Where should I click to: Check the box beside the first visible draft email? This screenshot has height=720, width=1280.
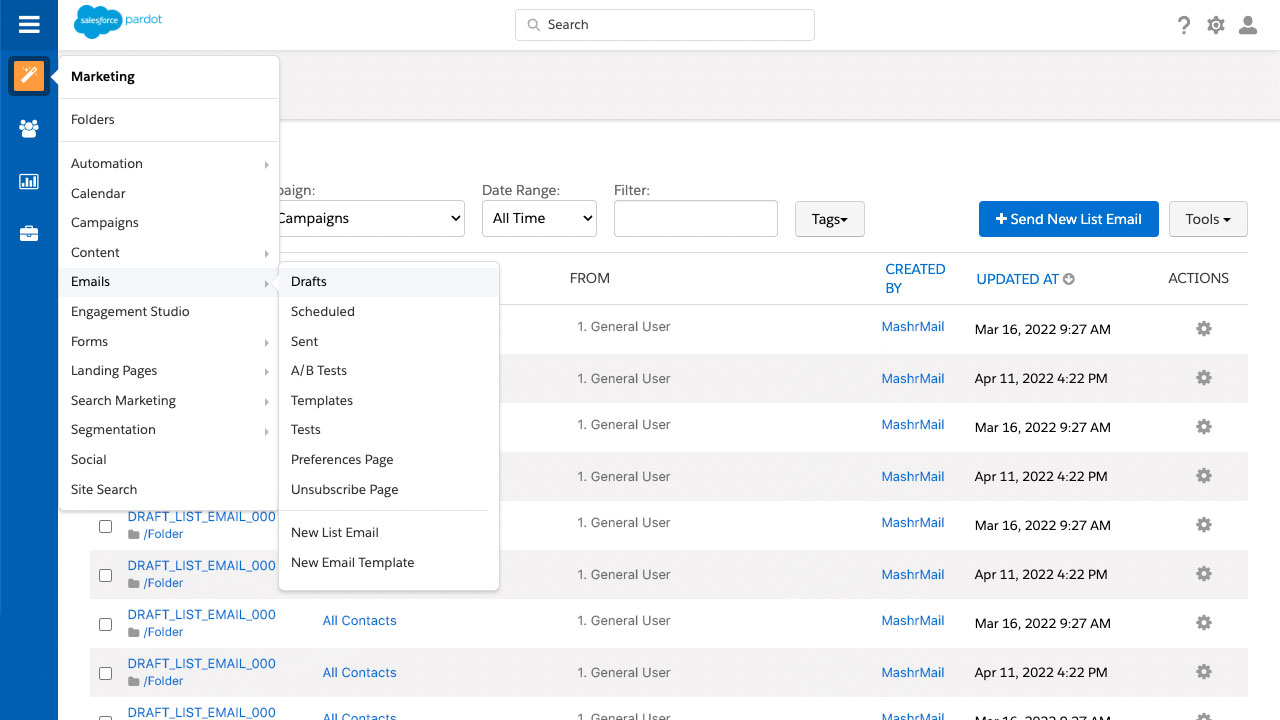pos(105,526)
